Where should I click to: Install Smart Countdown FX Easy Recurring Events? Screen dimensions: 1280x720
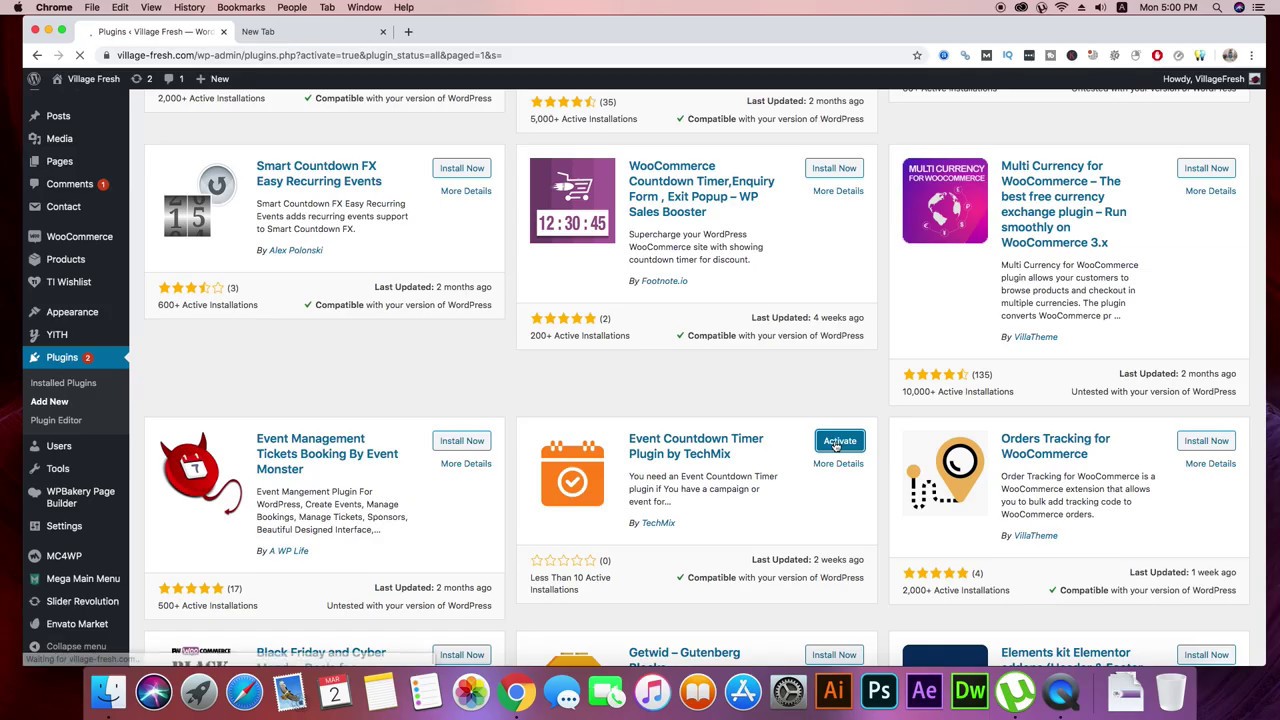(x=461, y=168)
